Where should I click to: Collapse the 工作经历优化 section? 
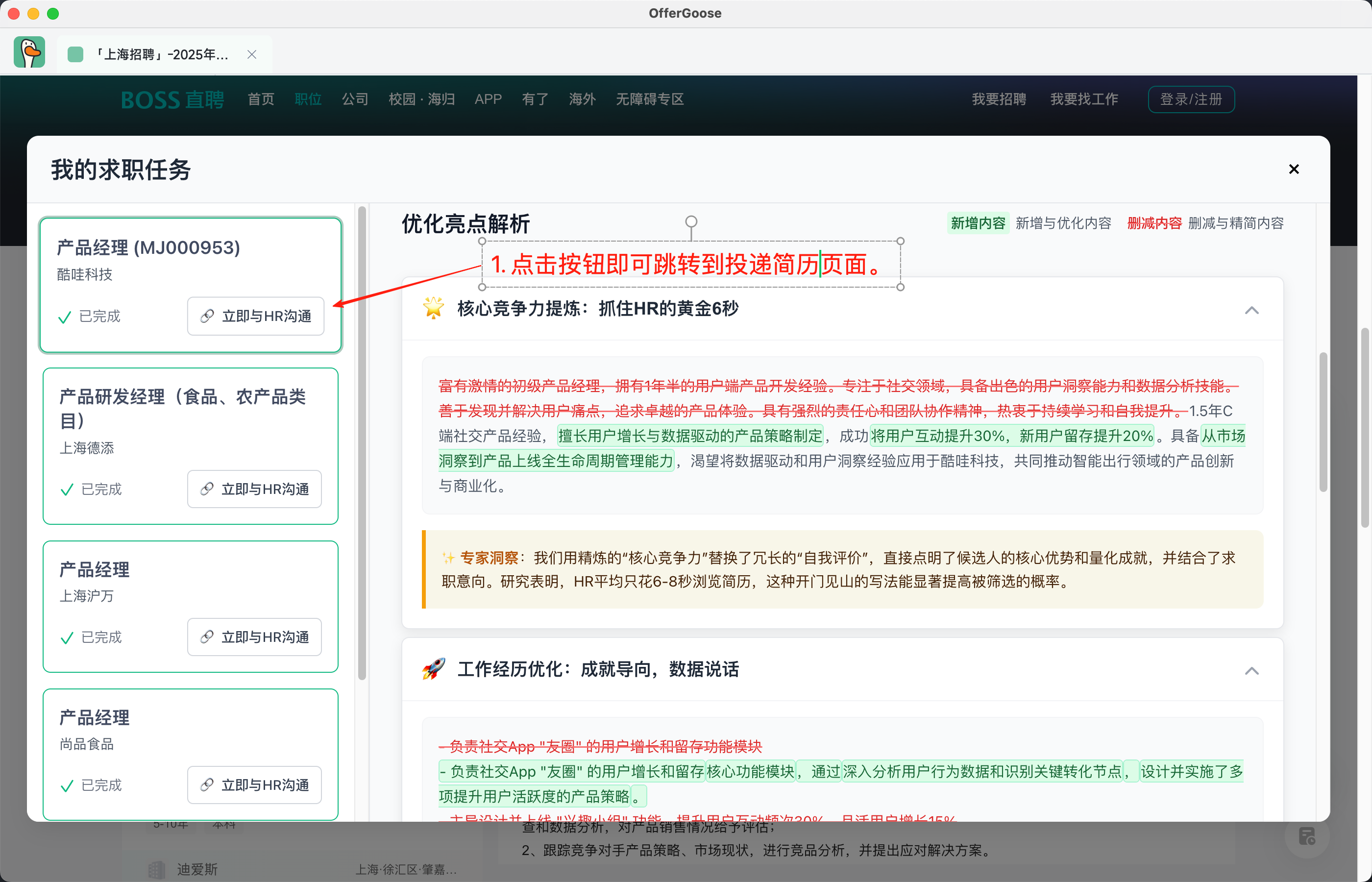point(1251,671)
